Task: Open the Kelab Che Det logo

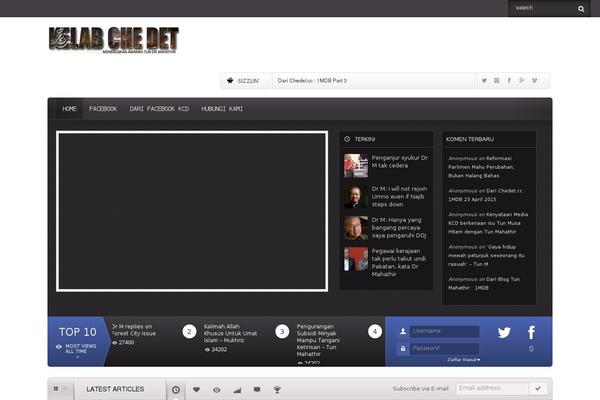Action: (114, 40)
